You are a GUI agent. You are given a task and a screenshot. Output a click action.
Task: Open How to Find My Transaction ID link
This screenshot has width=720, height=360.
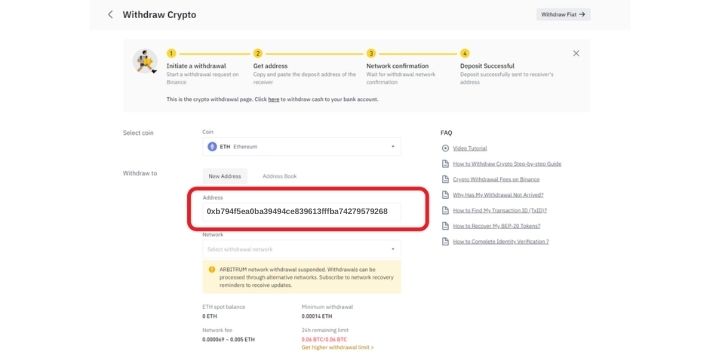pyautogui.click(x=500, y=211)
